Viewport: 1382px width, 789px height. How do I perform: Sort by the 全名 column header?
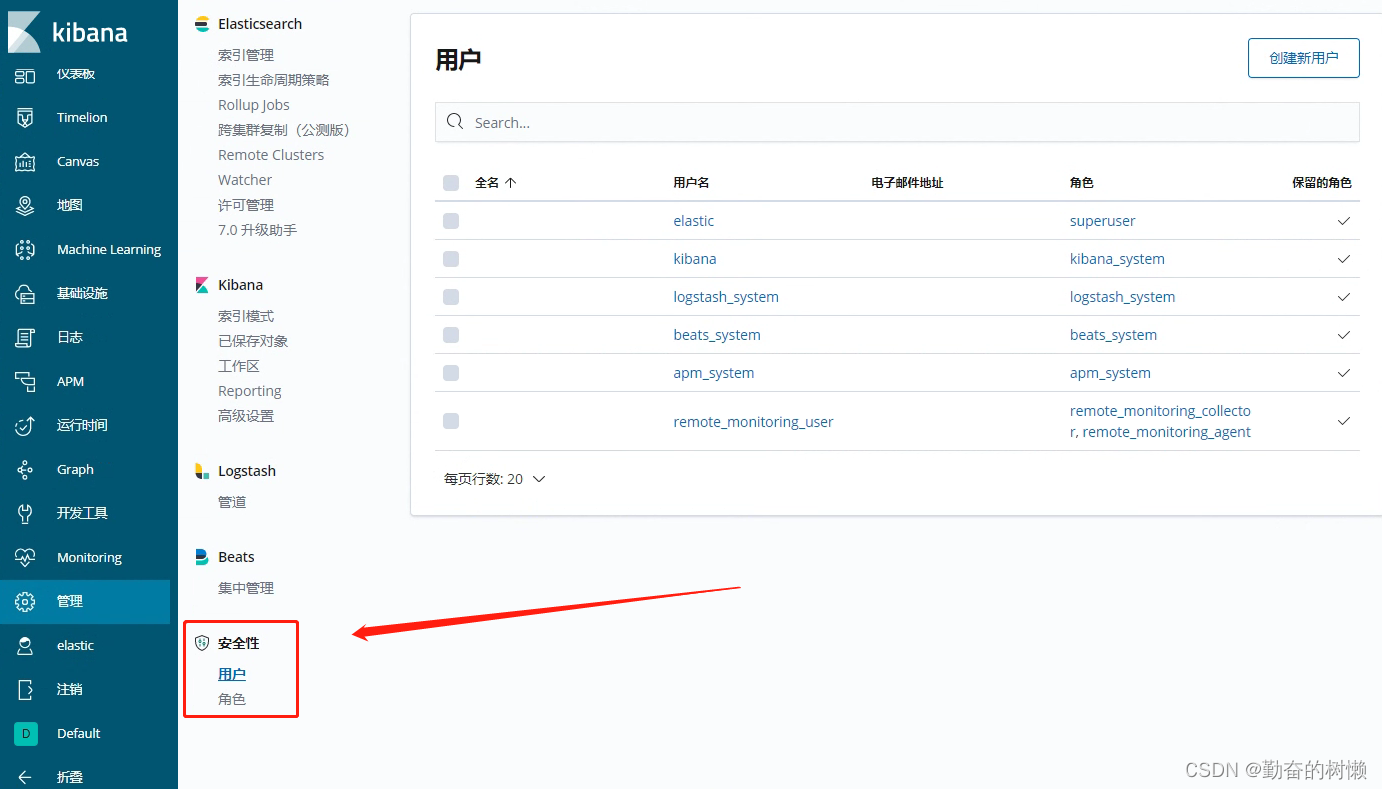pos(495,183)
